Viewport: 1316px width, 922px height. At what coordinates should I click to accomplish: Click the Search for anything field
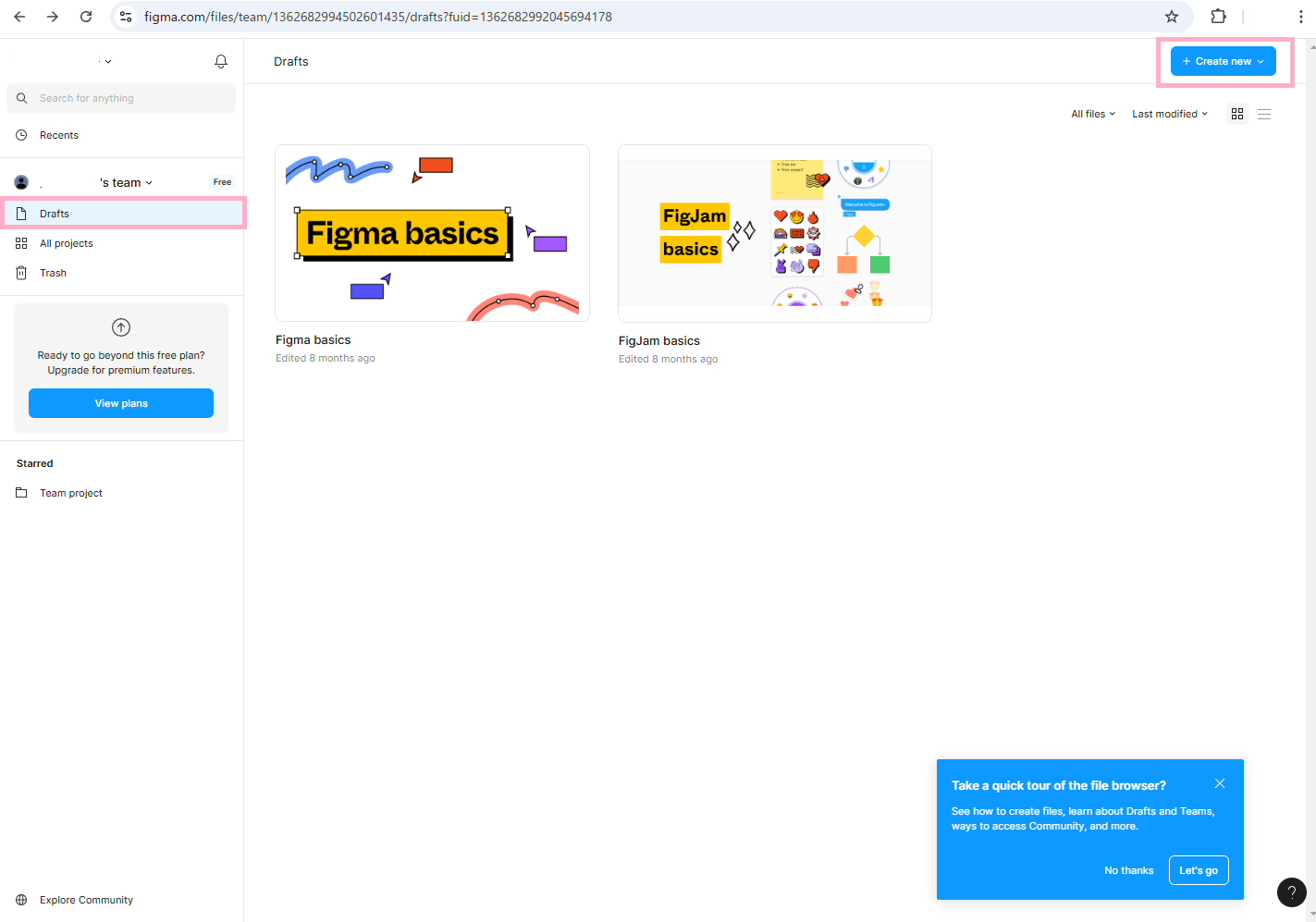click(121, 98)
